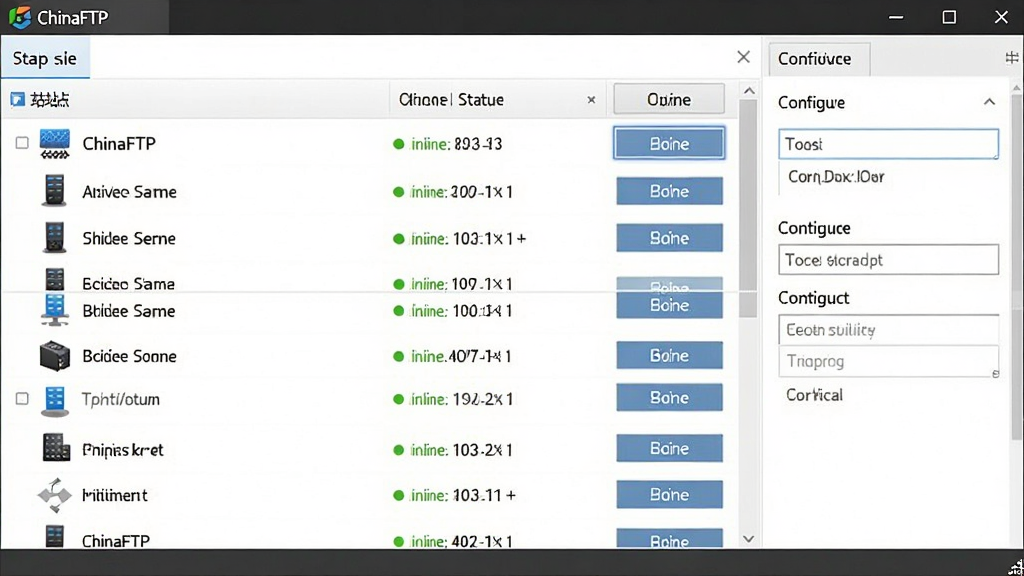Click the Tocei sicradpt input field
This screenshot has height=576, width=1024.
point(888,260)
